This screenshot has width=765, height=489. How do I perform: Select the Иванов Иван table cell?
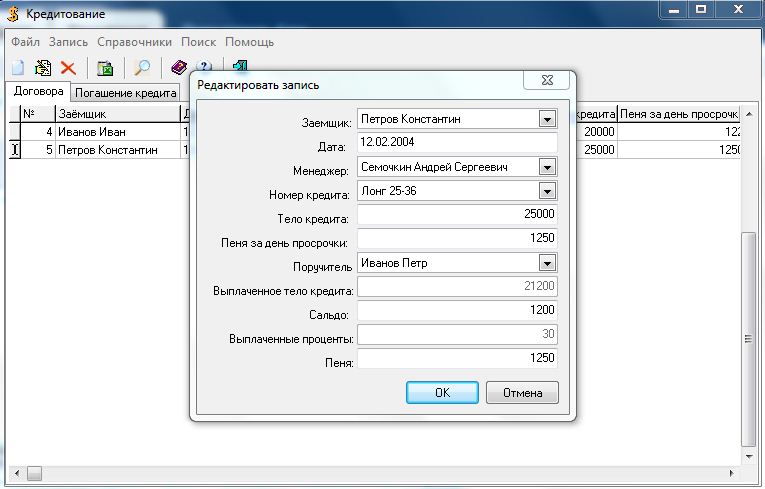pos(118,132)
